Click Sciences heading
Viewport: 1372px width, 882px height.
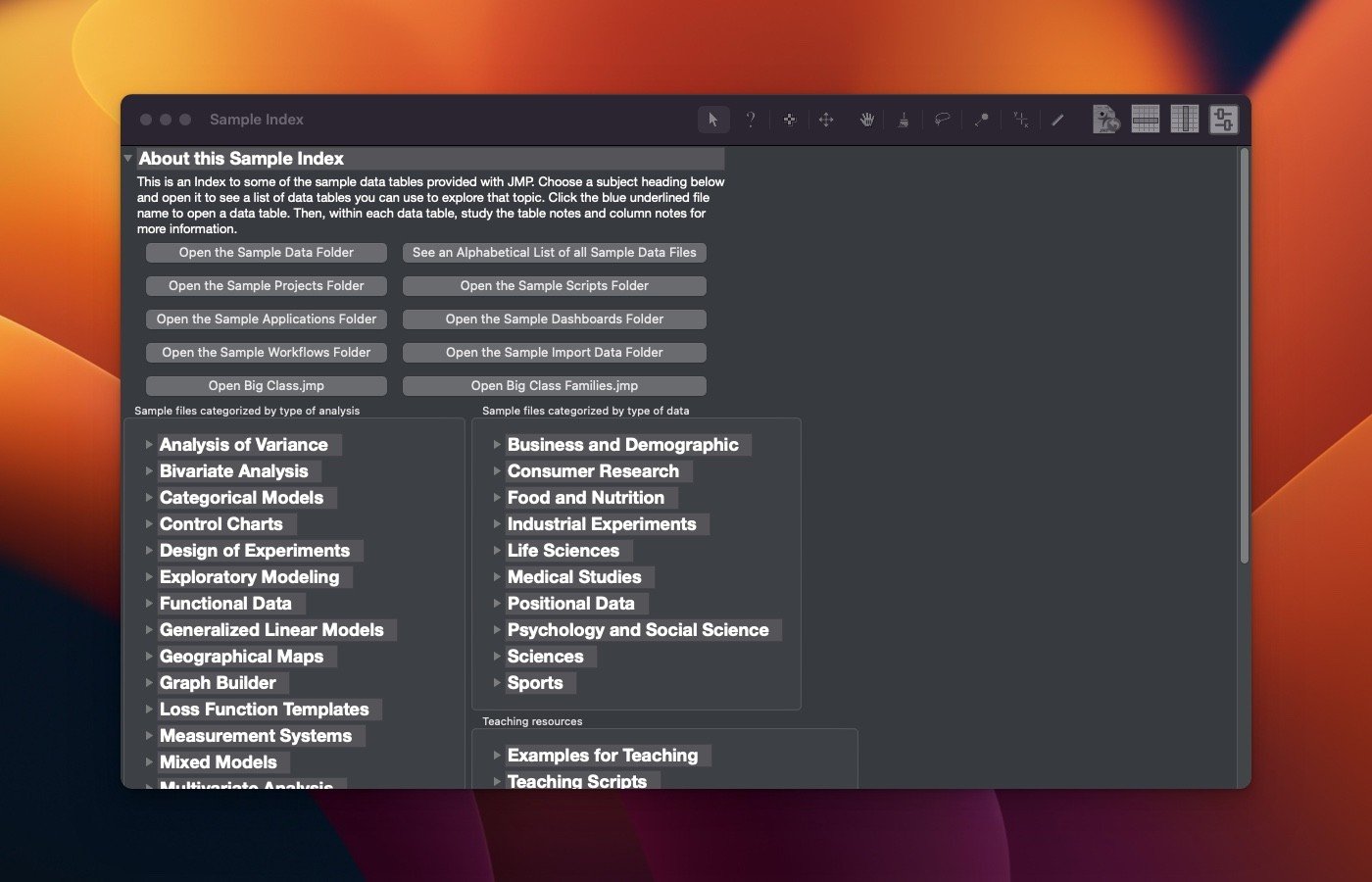(546, 657)
